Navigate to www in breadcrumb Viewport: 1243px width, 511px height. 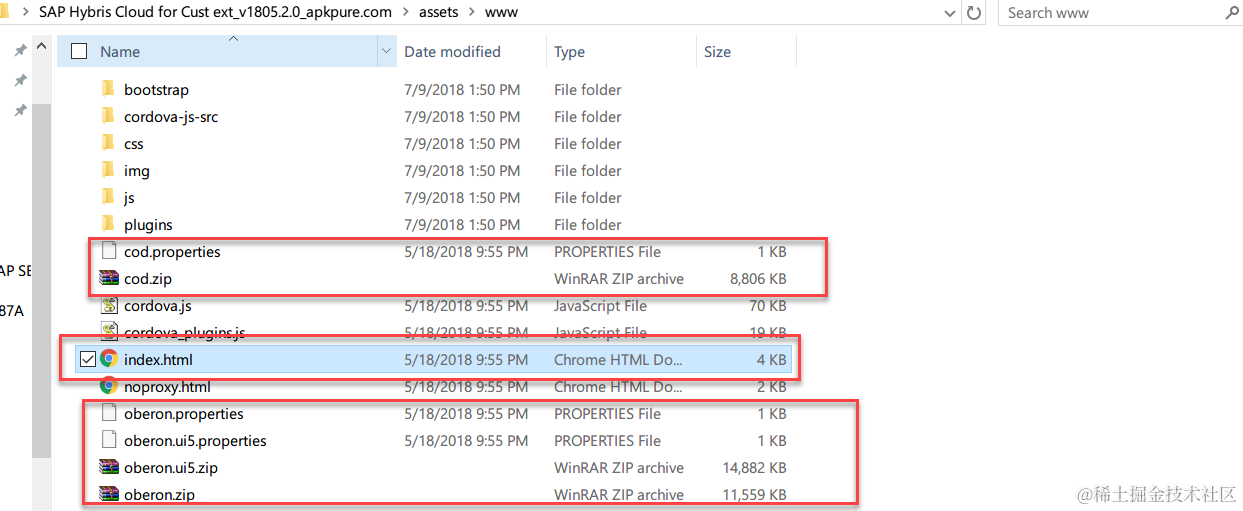click(501, 13)
